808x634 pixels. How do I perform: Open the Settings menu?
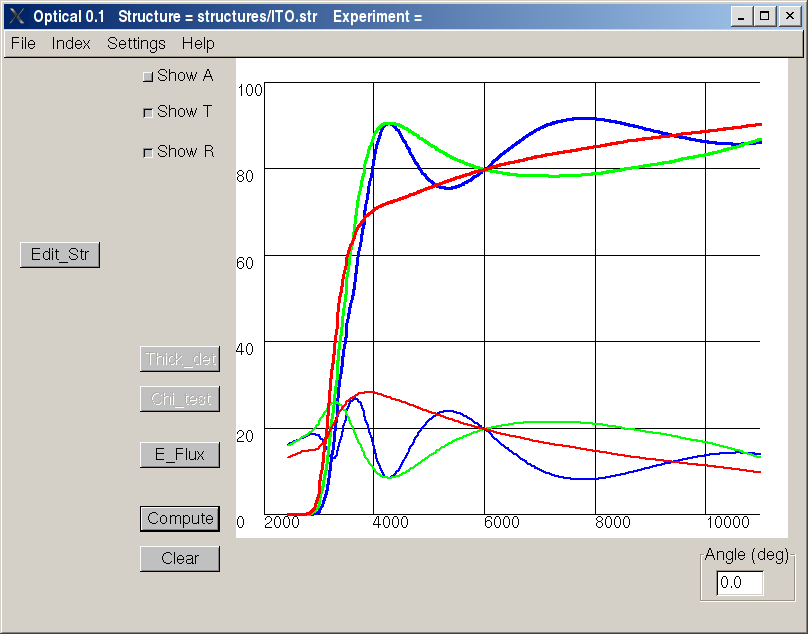[x=136, y=43]
